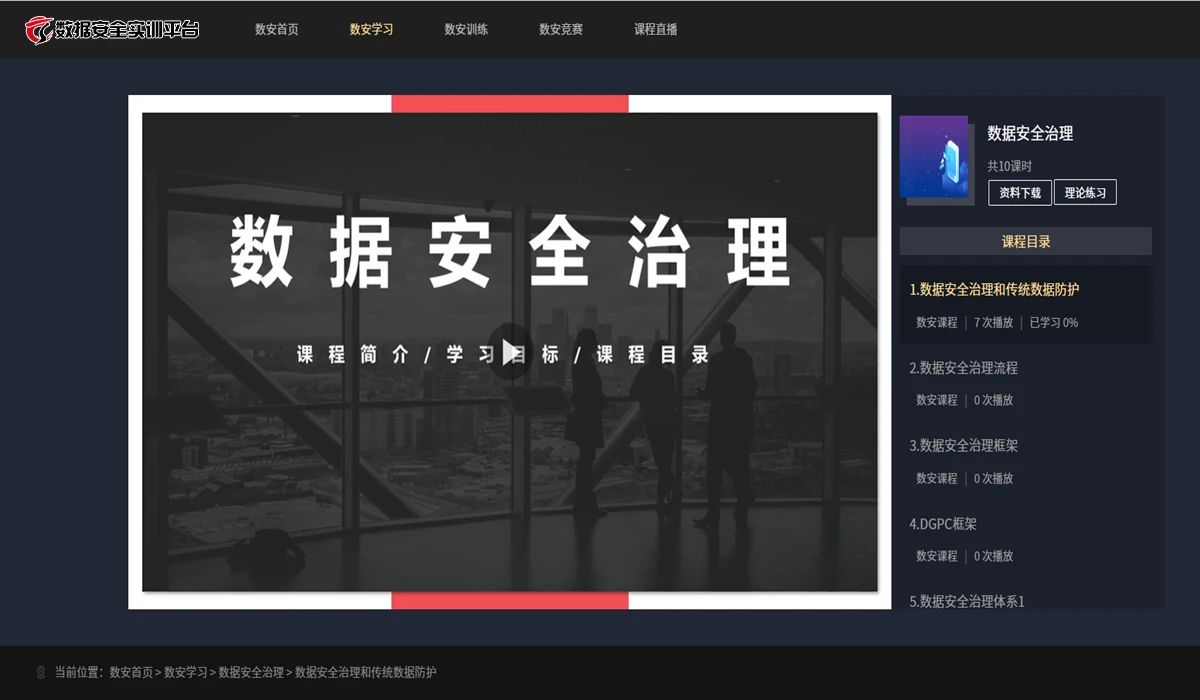
Task: Play the course video
Action: (510, 351)
